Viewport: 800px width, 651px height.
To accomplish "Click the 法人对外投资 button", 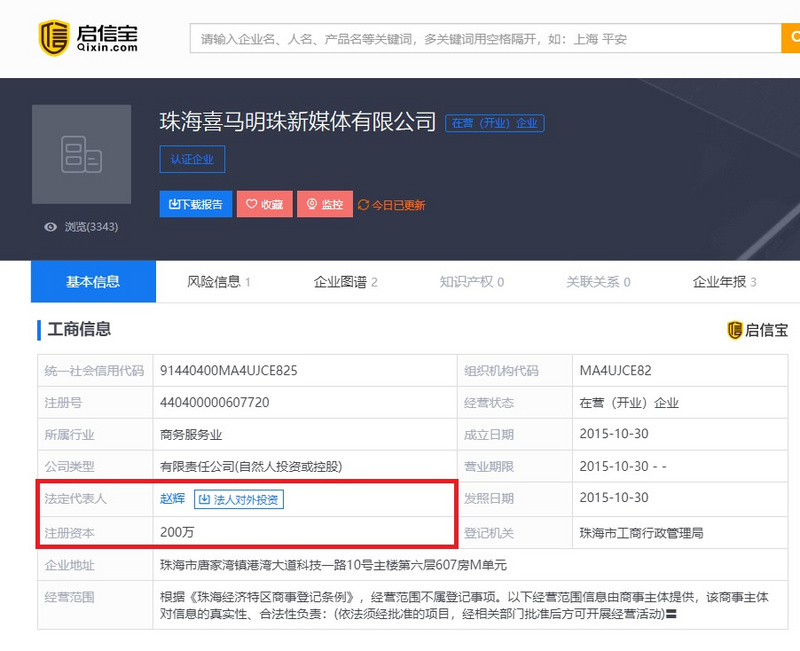I will [x=239, y=499].
